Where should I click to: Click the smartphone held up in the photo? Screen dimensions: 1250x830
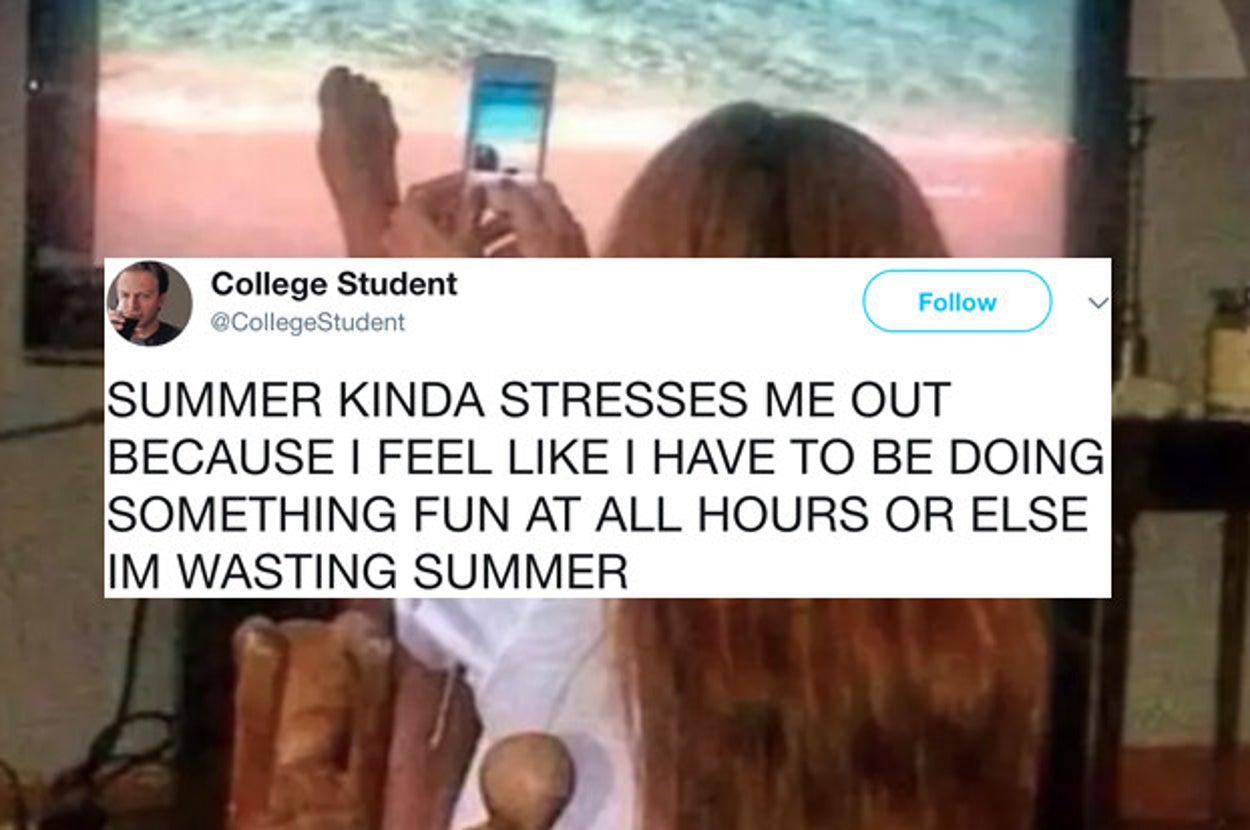tap(509, 118)
